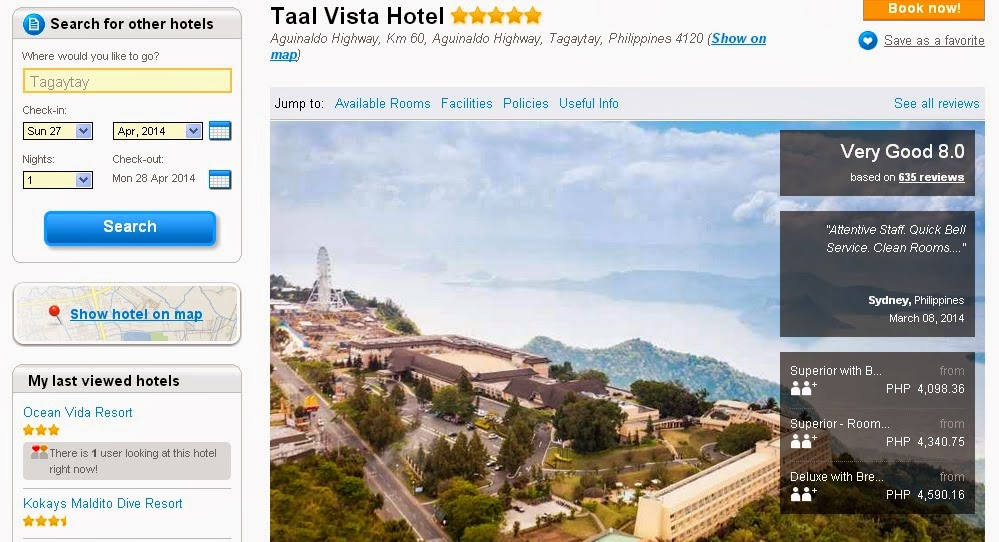The width and height of the screenshot is (999, 542).
Task: Jump to the Facilities section
Action: pos(466,103)
